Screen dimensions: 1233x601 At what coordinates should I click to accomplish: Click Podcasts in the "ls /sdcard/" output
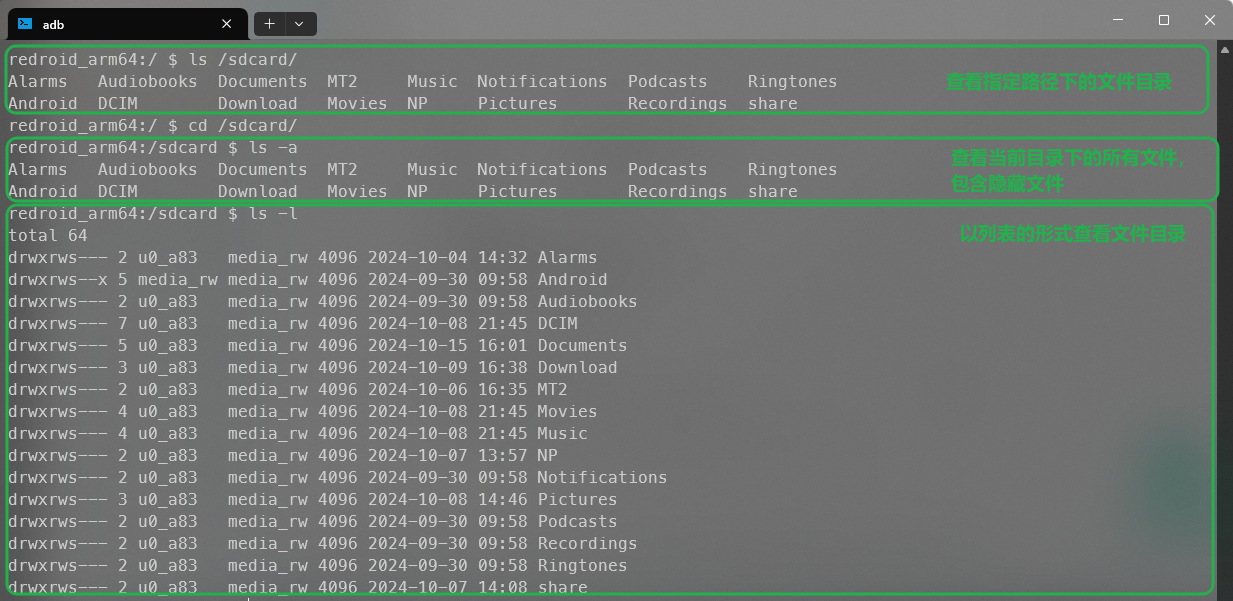tap(668, 81)
